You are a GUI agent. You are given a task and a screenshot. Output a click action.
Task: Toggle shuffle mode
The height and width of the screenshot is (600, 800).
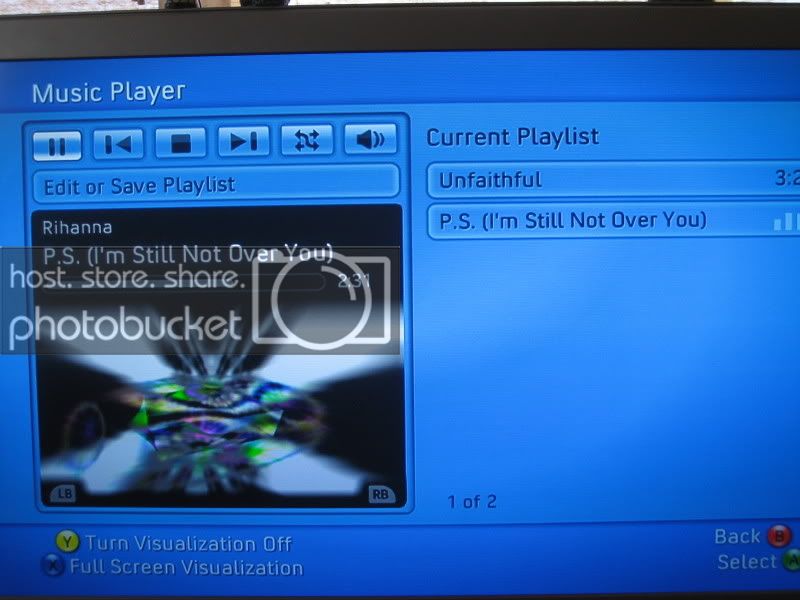307,139
